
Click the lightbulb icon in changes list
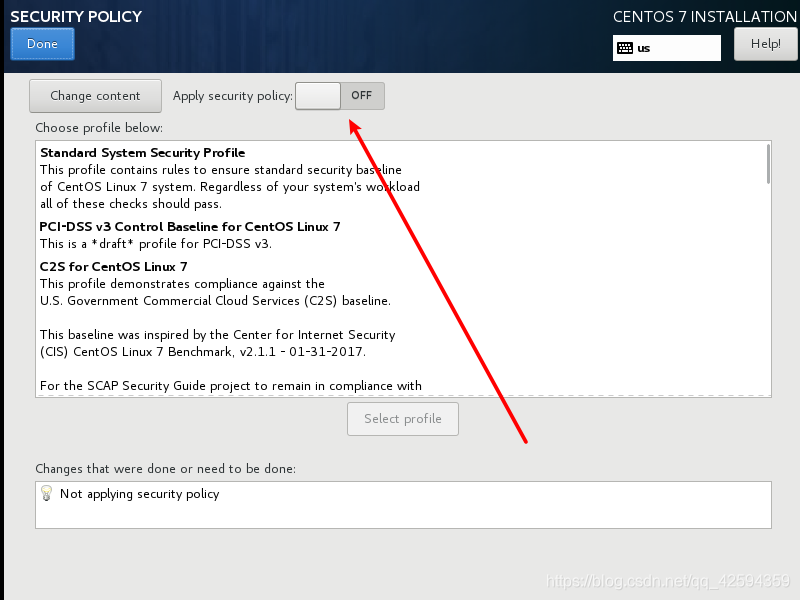(x=46, y=493)
